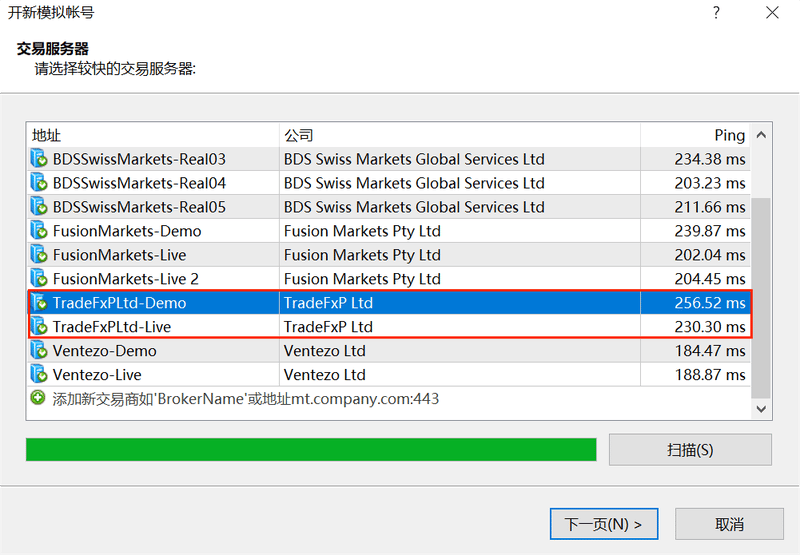Go to next page with 下一页(N)

(x=604, y=523)
